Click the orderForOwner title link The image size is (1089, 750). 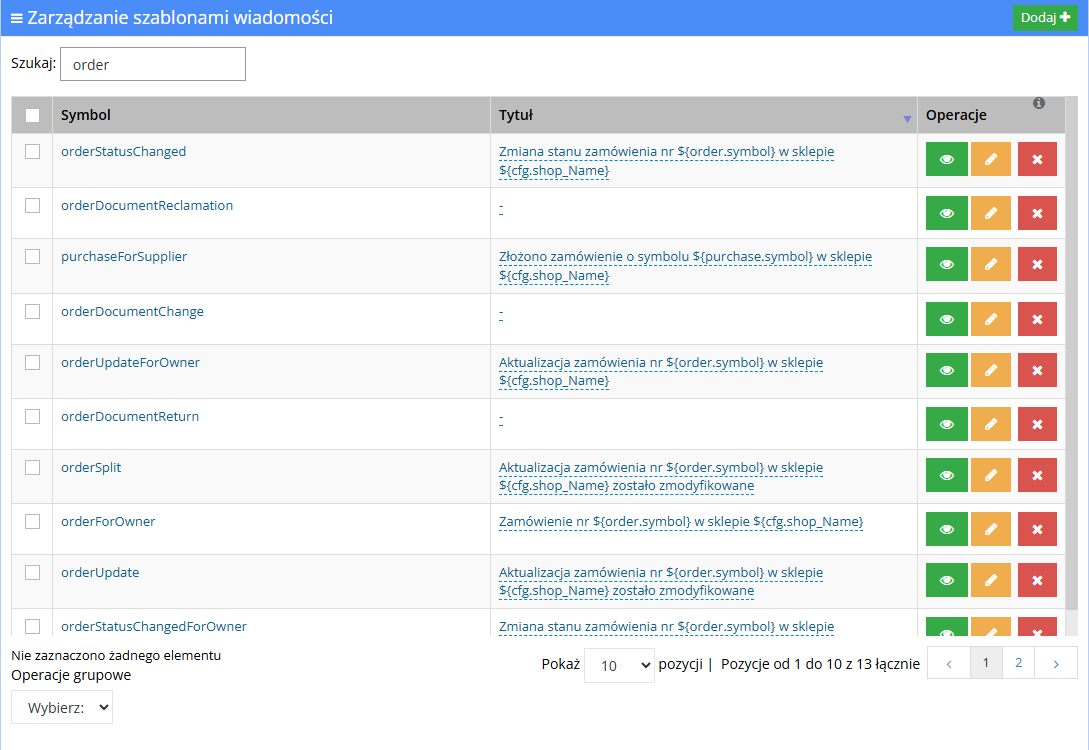pyautogui.click(x=681, y=522)
